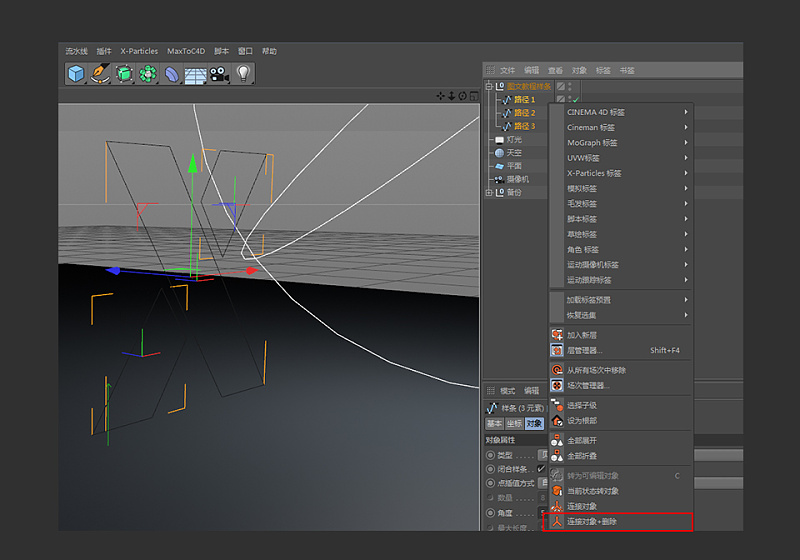Click the layer tag box beside 图文教程样条
Image resolution: width=800 pixels, height=560 pixels.
(560, 87)
